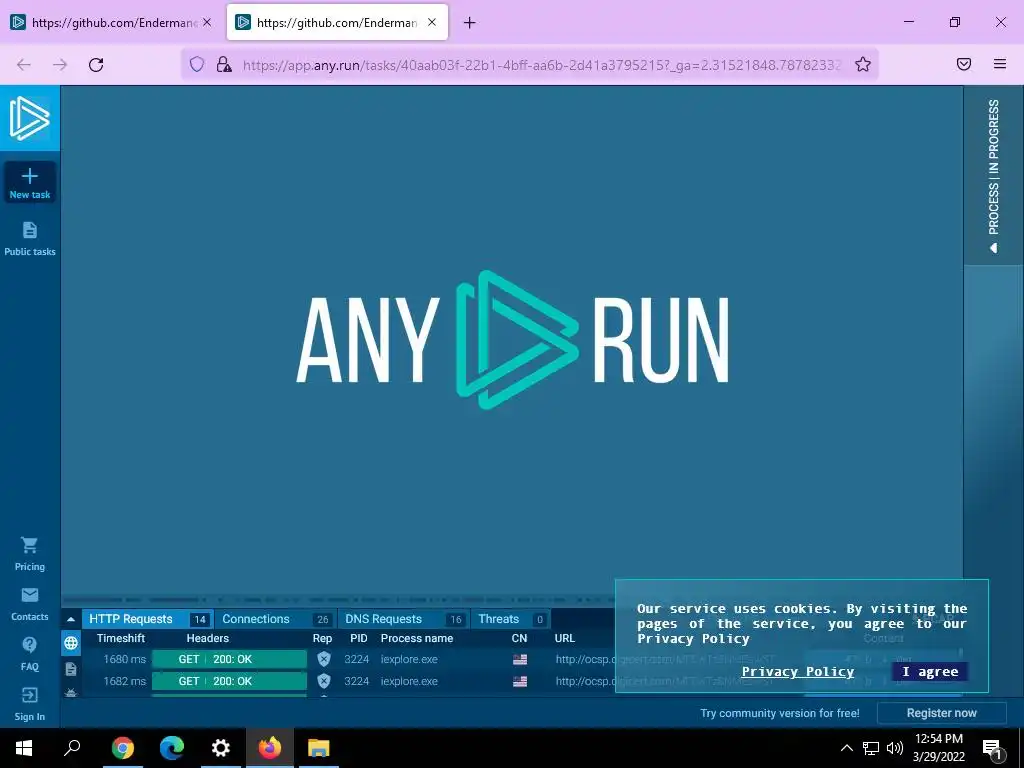This screenshot has width=1024, height=768.
Task: Show hidden system tray icons chevron
Action: coord(846,748)
